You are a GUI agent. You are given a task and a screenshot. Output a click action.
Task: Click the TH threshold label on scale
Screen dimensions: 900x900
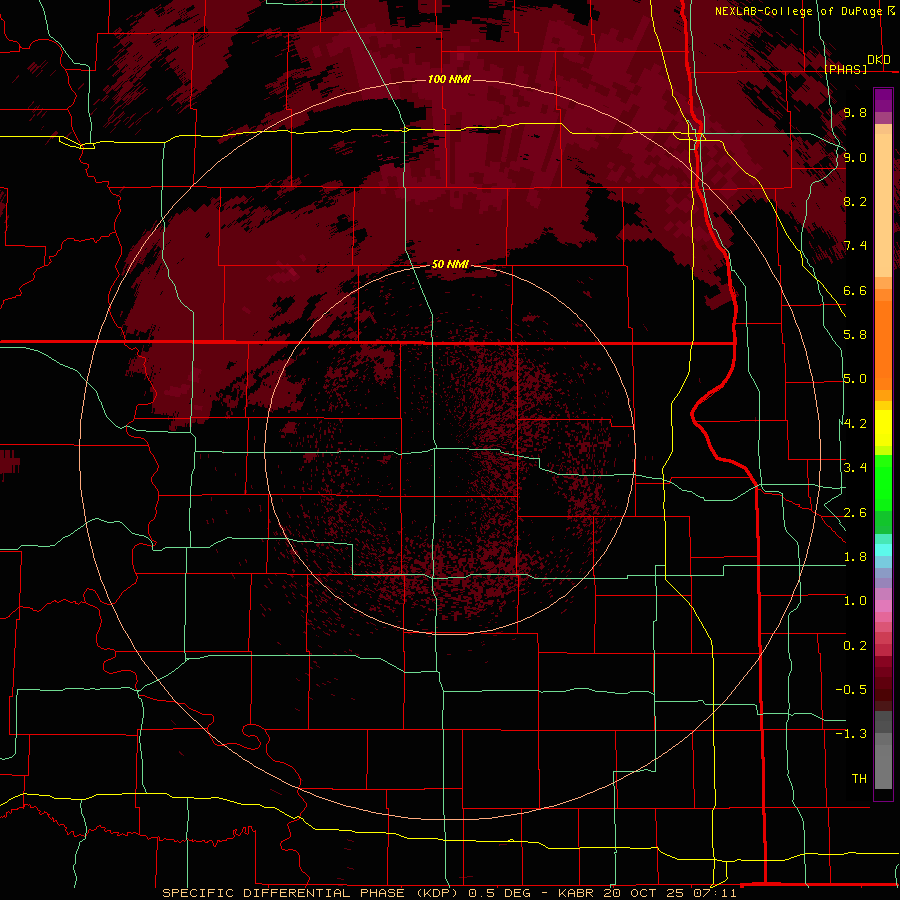859,779
